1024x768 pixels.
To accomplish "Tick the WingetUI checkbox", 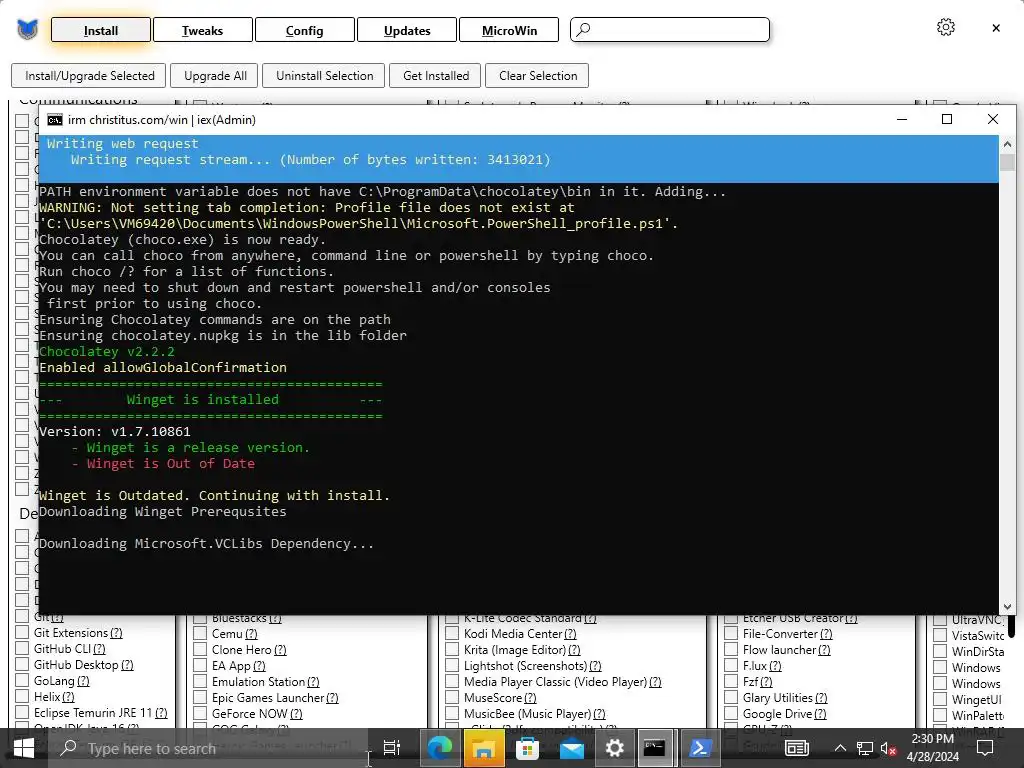I will click(x=940, y=699).
